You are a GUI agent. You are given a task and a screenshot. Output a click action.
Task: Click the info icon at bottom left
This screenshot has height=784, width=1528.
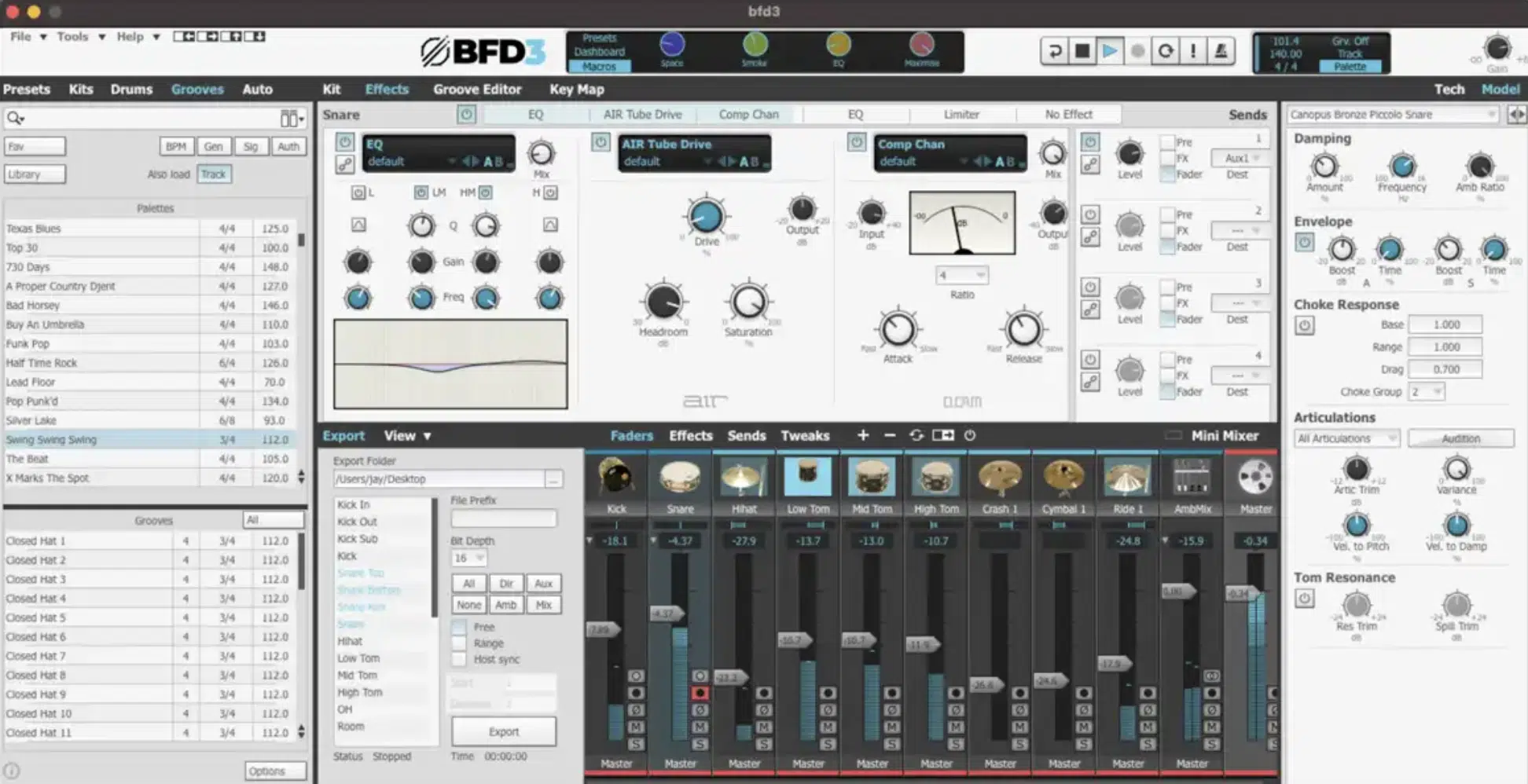pos(12,771)
